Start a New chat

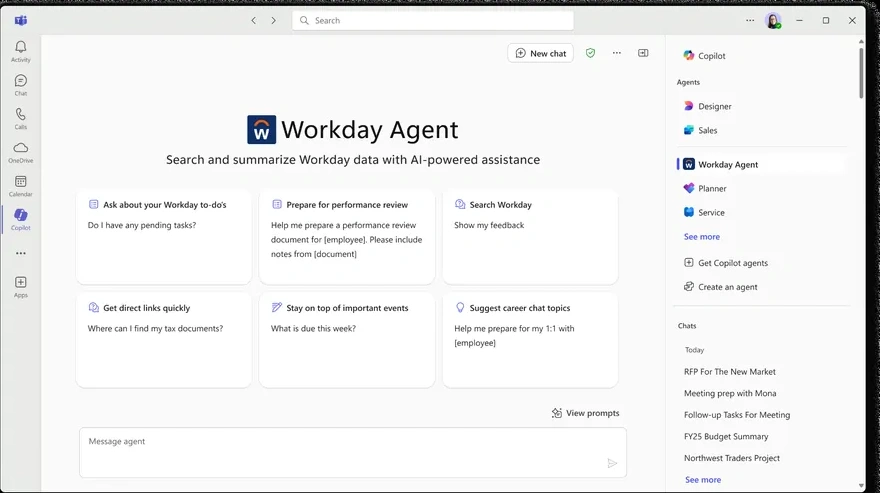[x=540, y=53]
